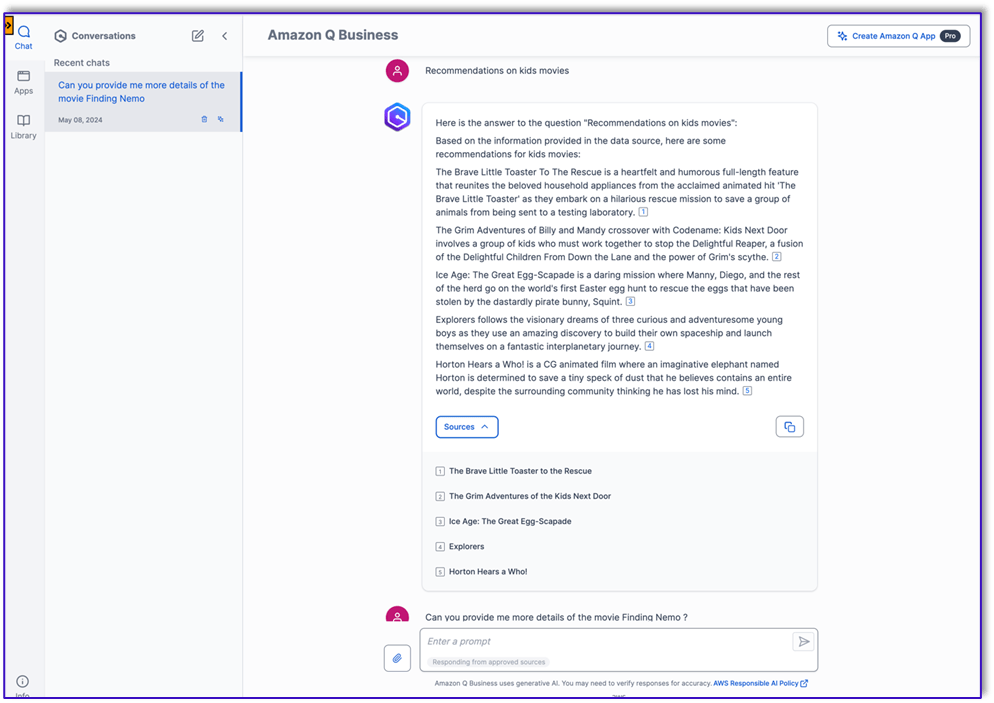Open source Horton Hears a Who!
This screenshot has width=994, height=703.
pyautogui.click(x=488, y=572)
